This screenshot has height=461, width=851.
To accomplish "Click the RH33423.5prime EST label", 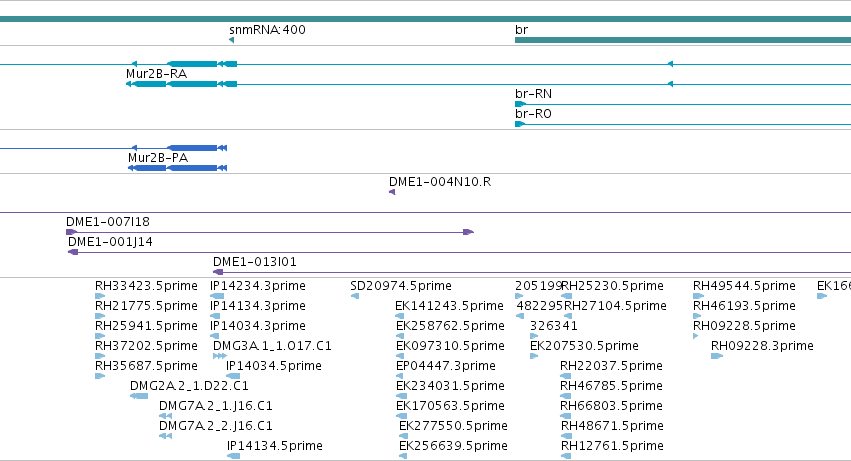I will pos(146,286).
